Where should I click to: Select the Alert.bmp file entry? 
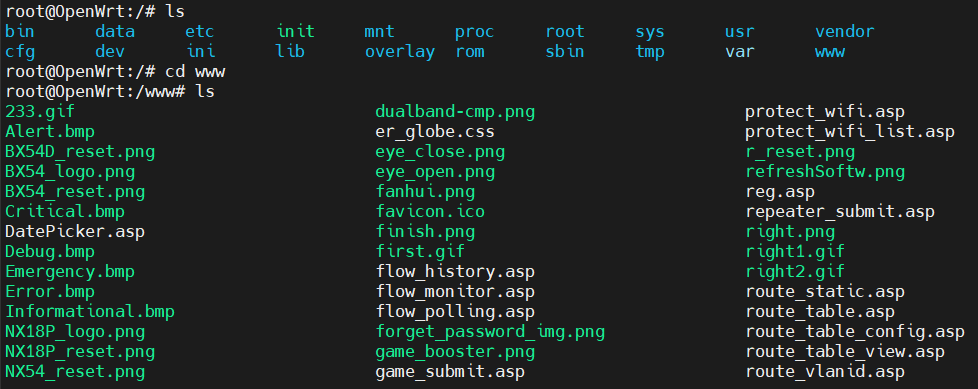(50, 132)
